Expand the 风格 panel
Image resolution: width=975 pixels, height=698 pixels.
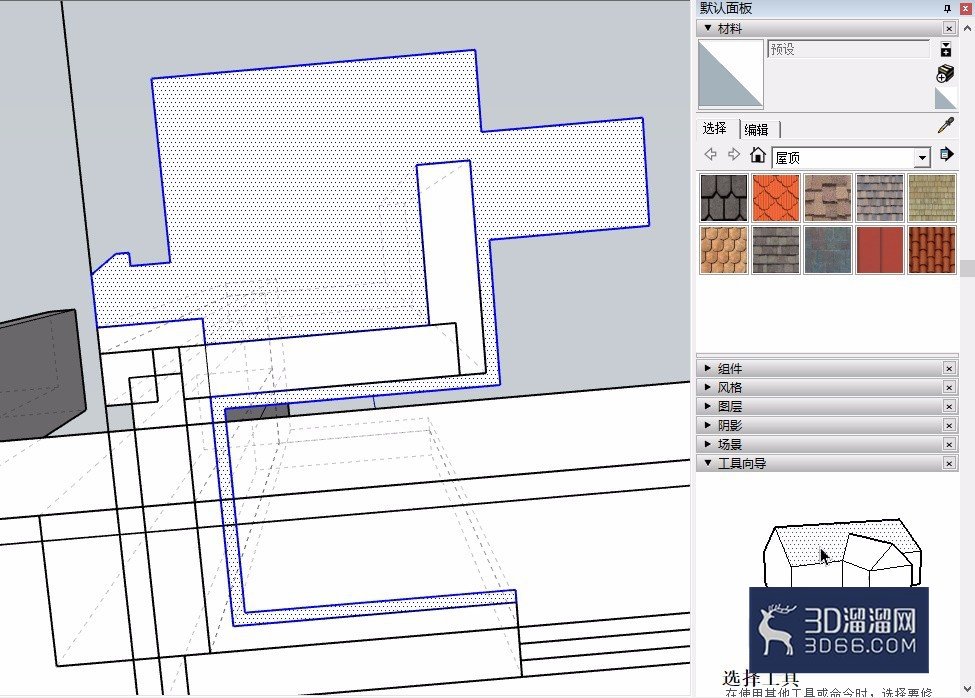(708, 387)
